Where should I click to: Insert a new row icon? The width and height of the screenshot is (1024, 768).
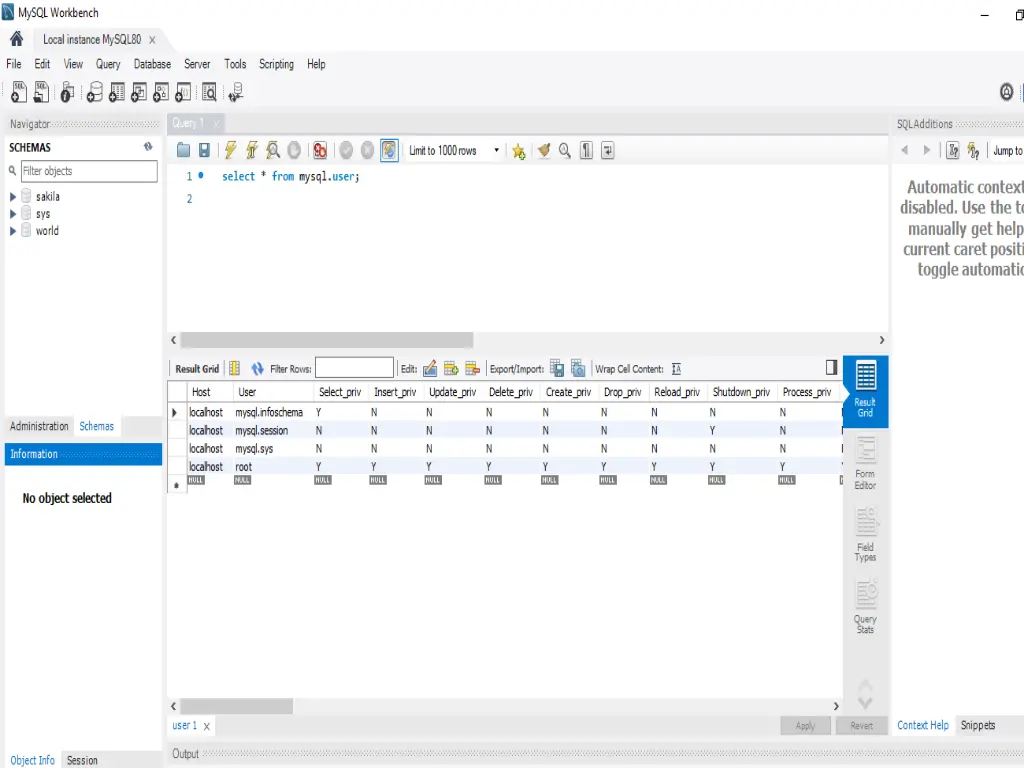(x=451, y=369)
